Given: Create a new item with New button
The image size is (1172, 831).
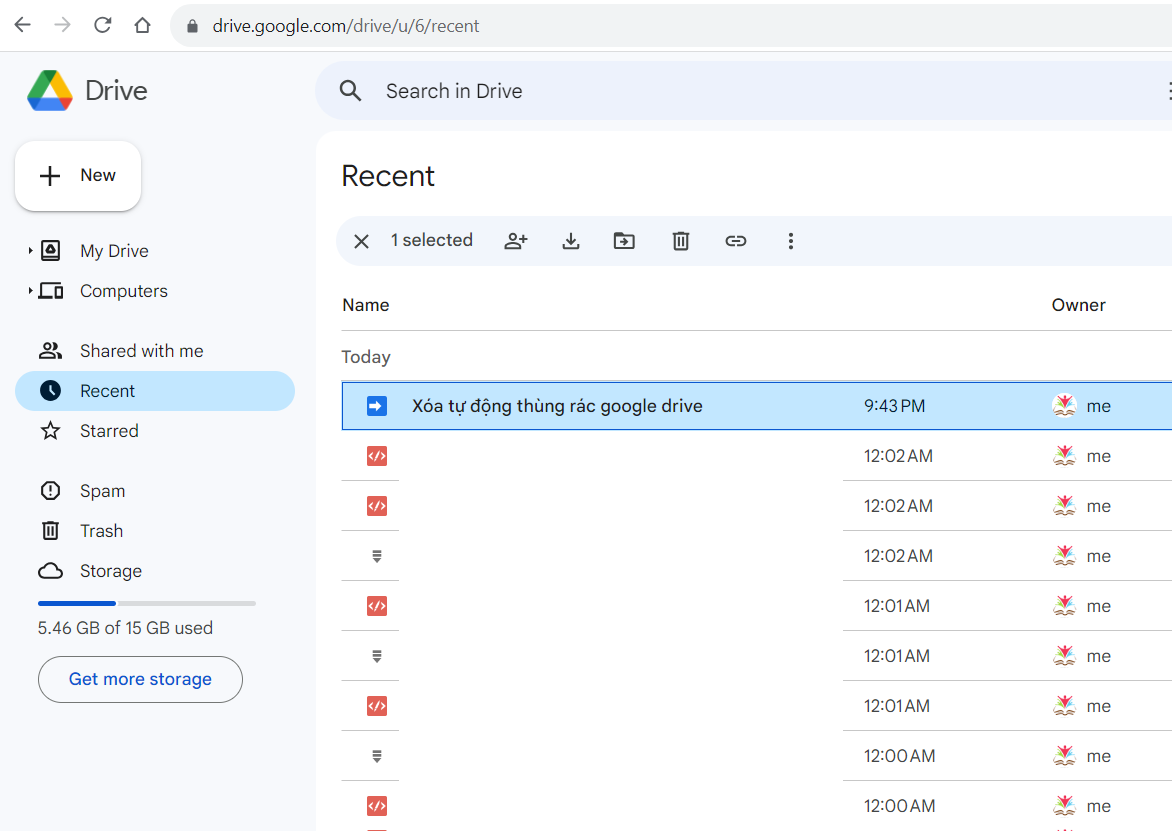Looking at the screenshot, I should [78, 176].
